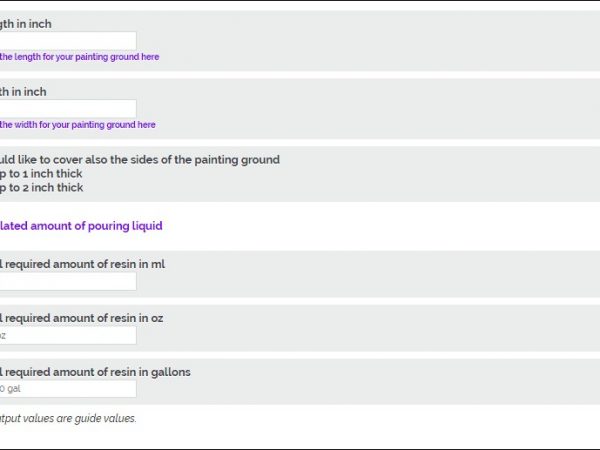Click the cover sides of painting ground label
Image resolution: width=600 pixels, height=450 pixels.
click(x=139, y=160)
